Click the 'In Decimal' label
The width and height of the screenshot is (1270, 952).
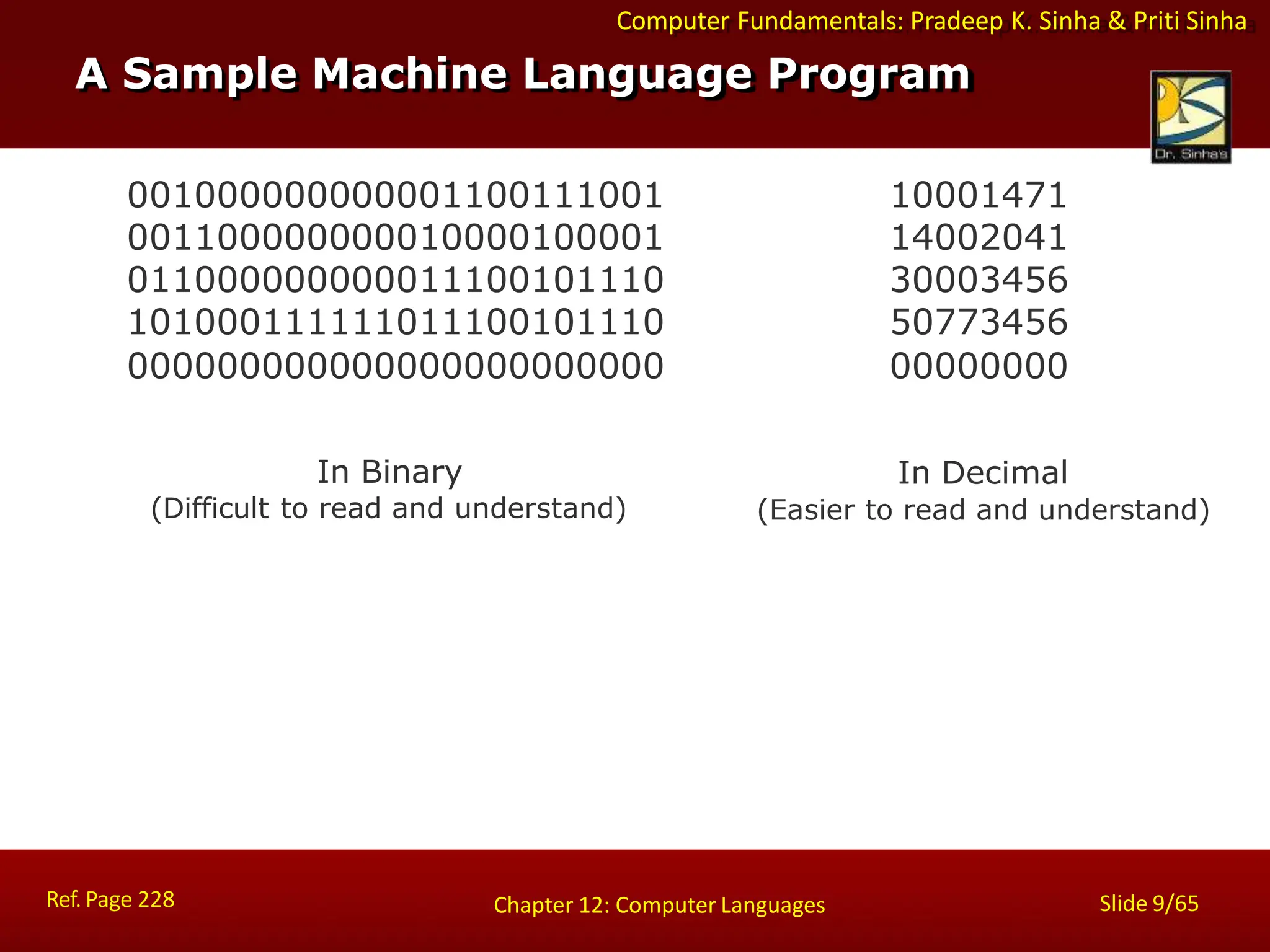pos(983,473)
